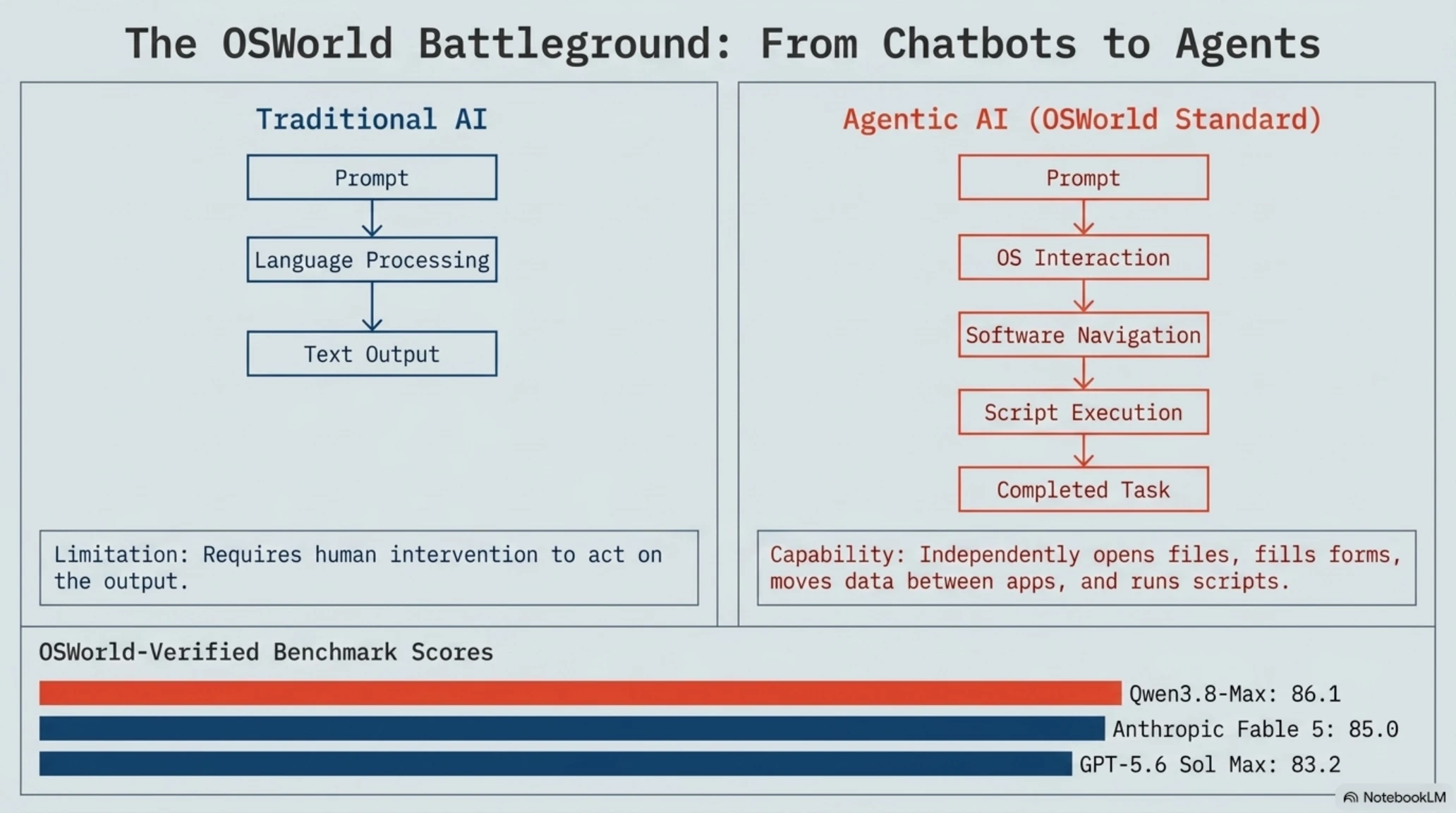
Task: Select the blue Anthropic Fable 5 score bar
Action: 572,728
